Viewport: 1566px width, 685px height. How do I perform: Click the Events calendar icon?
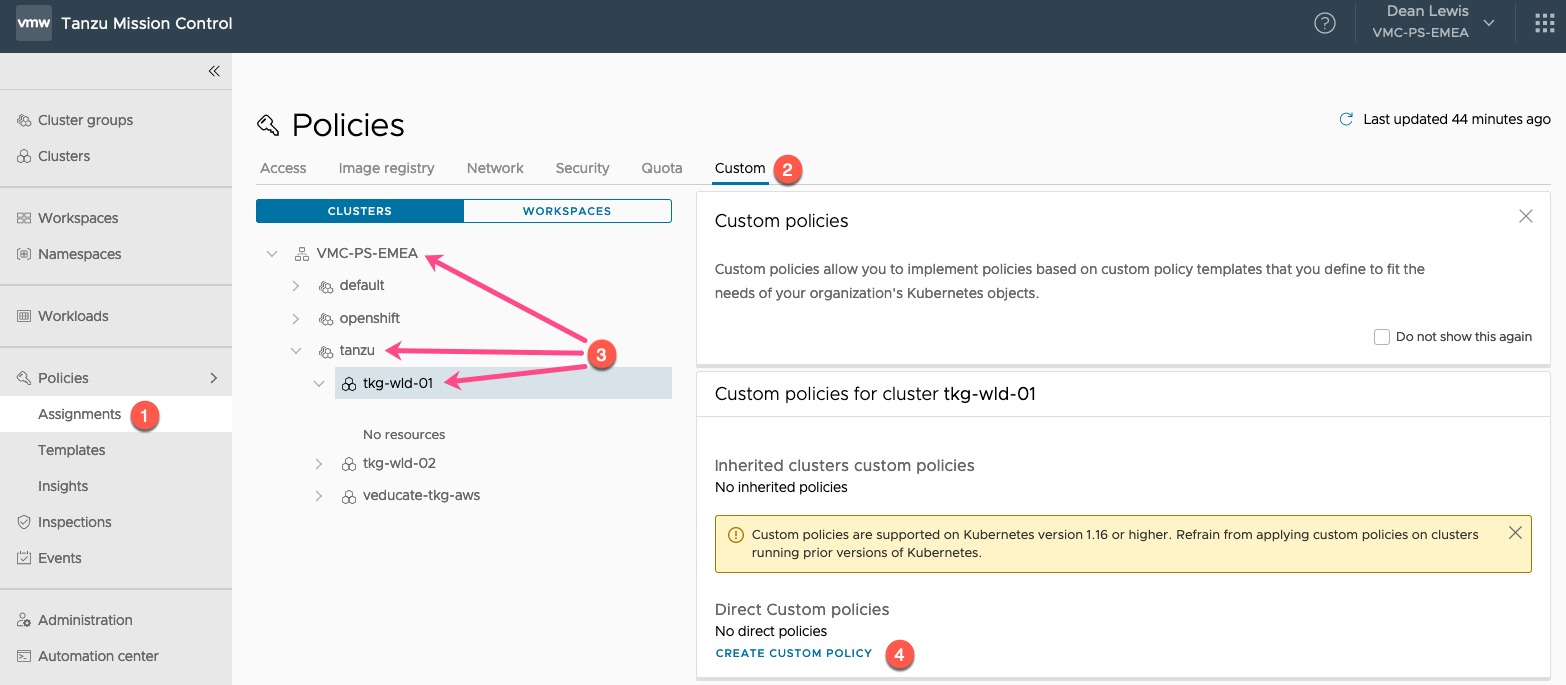point(24,558)
